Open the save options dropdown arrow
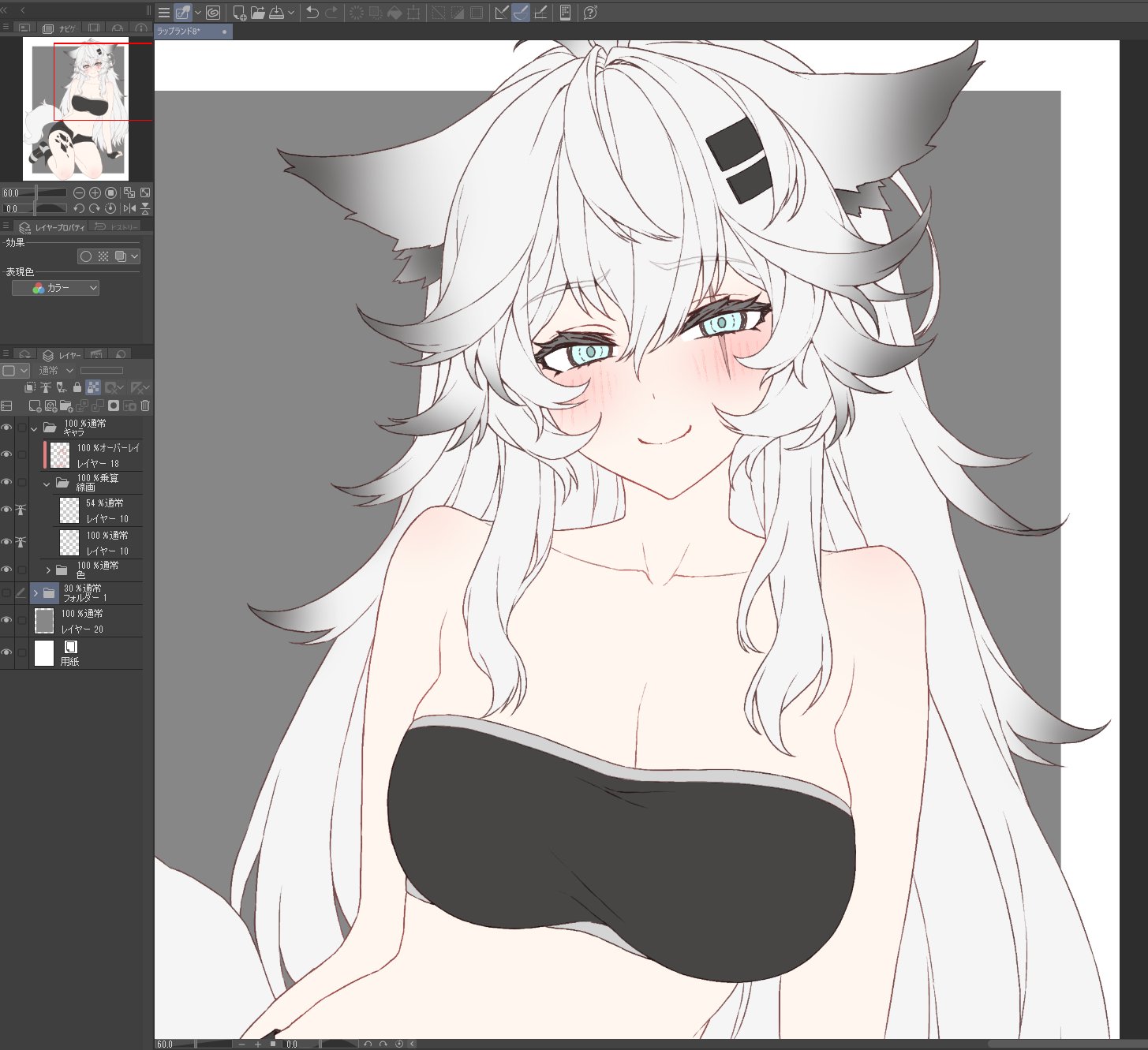The width and height of the screenshot is (1148, 1050). pyautogui.click(x=291, y=13)
